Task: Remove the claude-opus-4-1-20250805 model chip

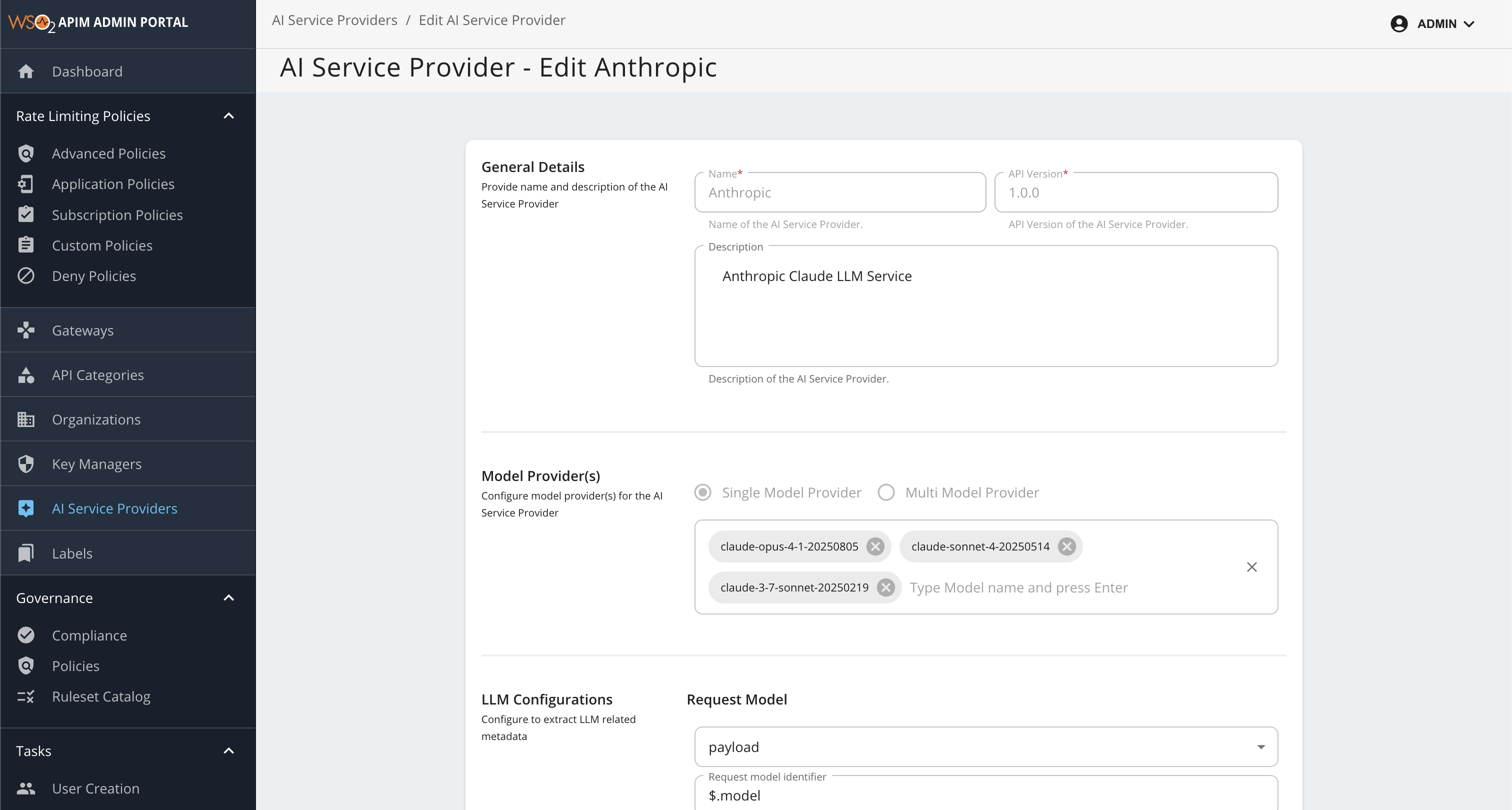Action: 875,546
